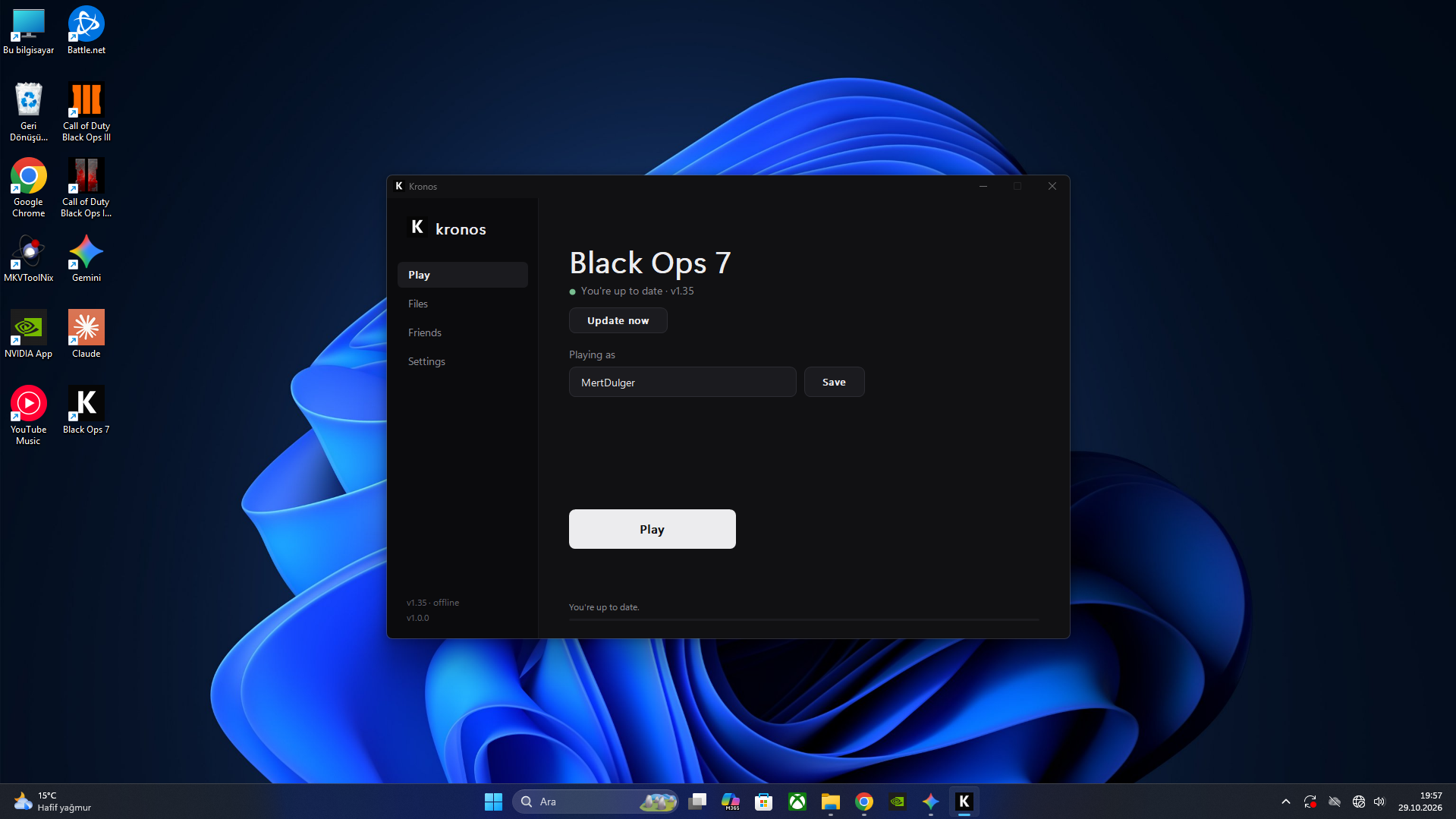Select Call of Duty Black Ops III shortcut
1456x819 pixels.
pyautogui.click(x=86, y=112)
